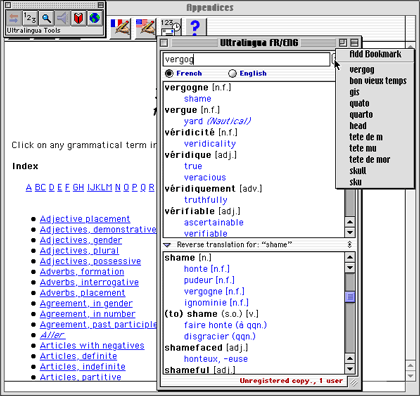Jump to index letters IJKLM
Image resolution: width=420 pixels, height=396 pixels.
point(100,188)
